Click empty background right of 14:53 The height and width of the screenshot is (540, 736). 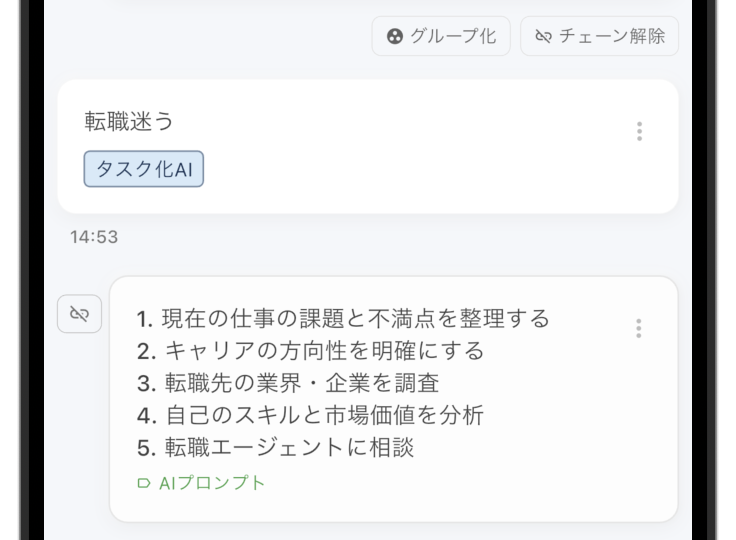pyautogui.click(x=376, y=237)
